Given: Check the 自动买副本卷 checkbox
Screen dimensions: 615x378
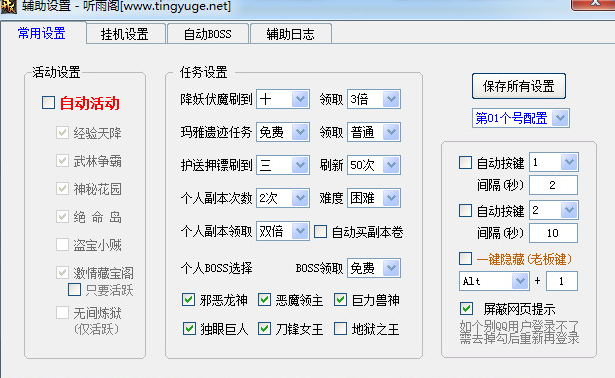Looking at the screenshot, I should (x=320, y=232).
